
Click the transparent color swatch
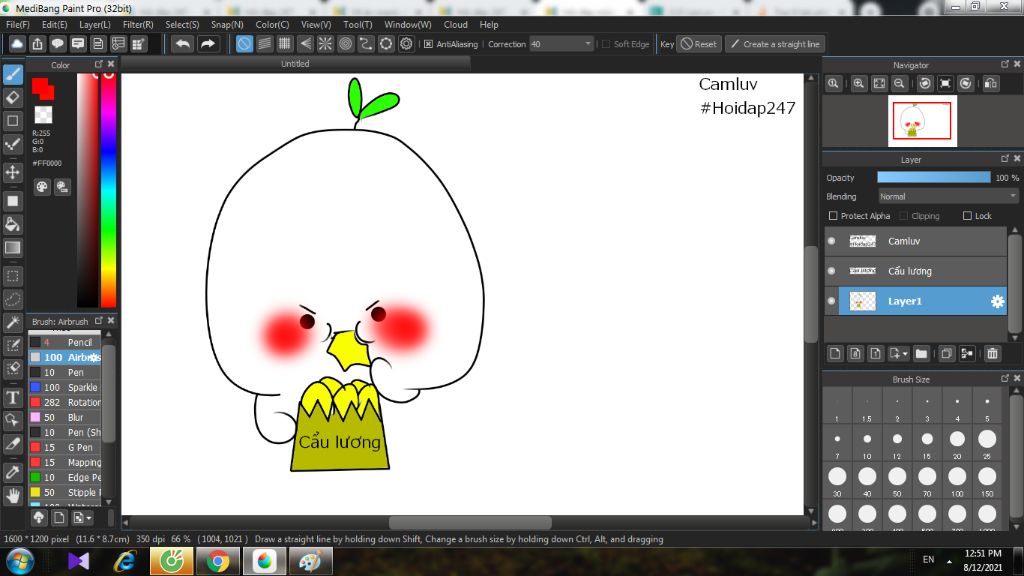click(43, 115)
